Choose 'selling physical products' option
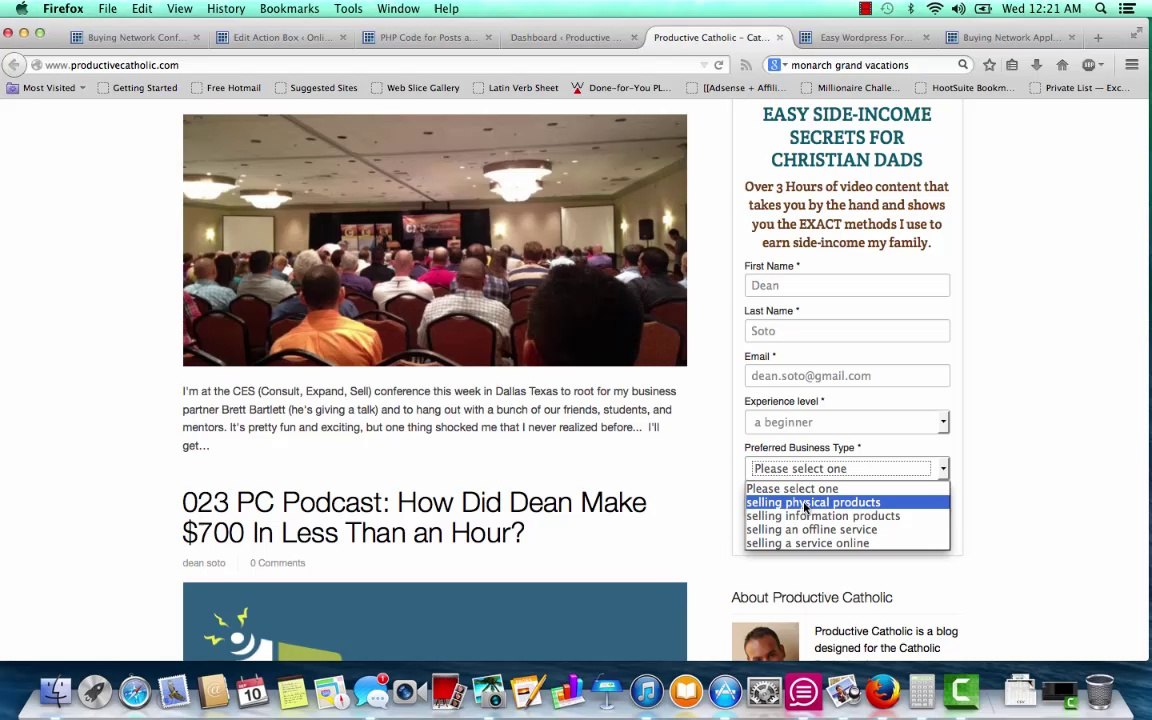The width and height of the screenshot is (1152, 720). point(846,503)
